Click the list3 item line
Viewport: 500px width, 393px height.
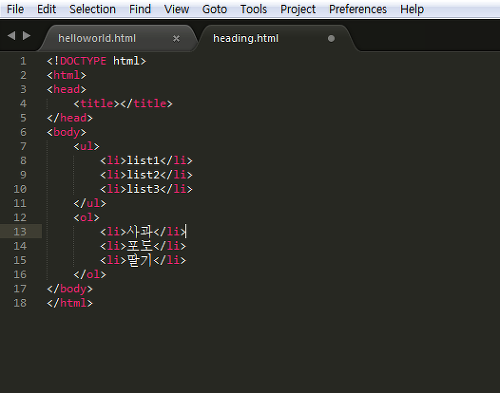(146, 189)
